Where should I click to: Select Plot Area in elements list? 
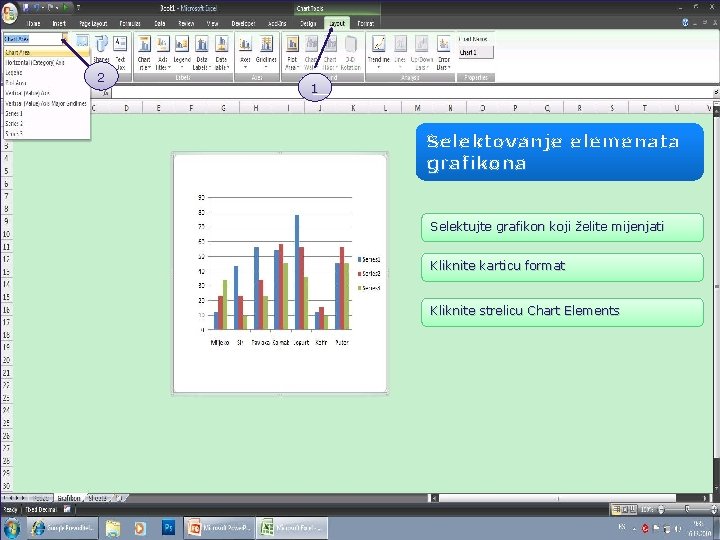point(46,83)
